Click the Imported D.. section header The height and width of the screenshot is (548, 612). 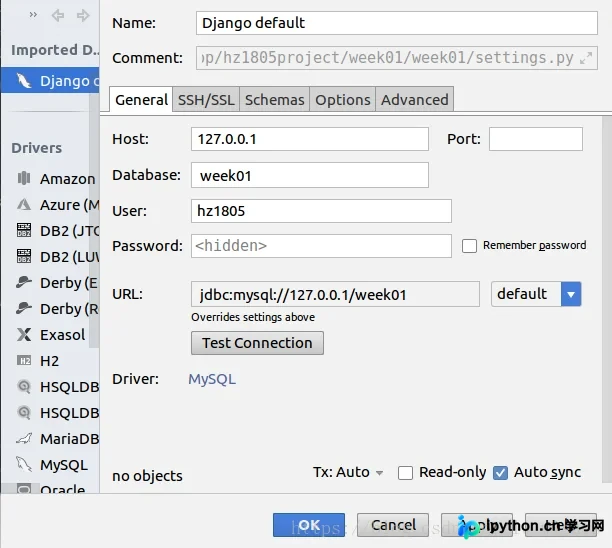pos(55,50)
